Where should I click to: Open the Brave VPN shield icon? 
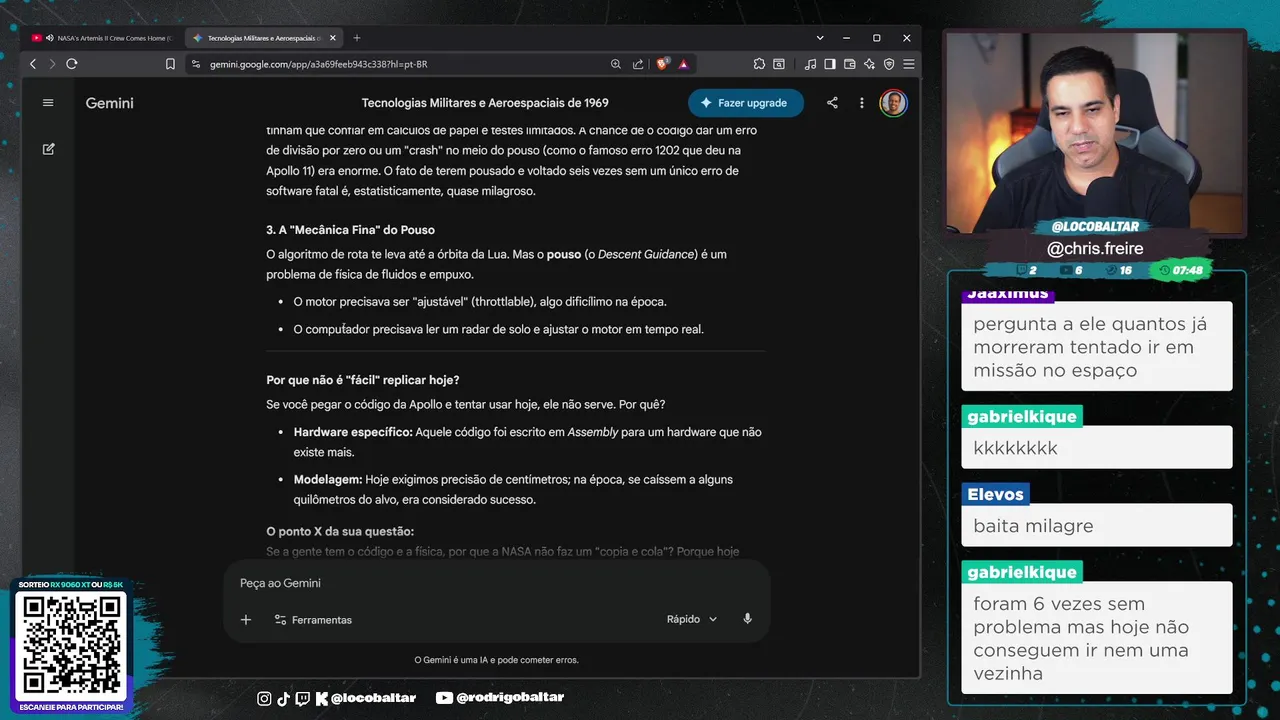point(889,64)
